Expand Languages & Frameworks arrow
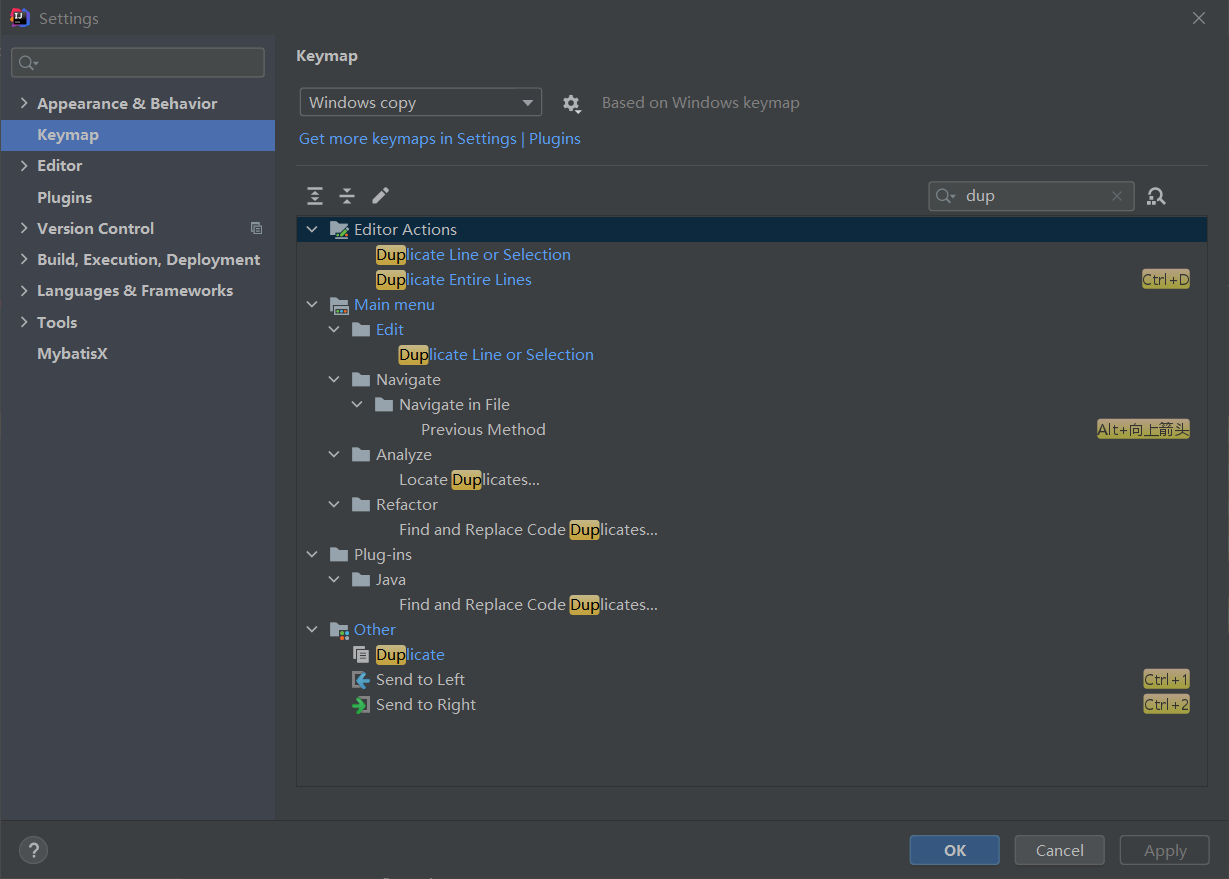The width and height of the screenshot is (1229, 879). pyautogui.click(x=24, y=290)
